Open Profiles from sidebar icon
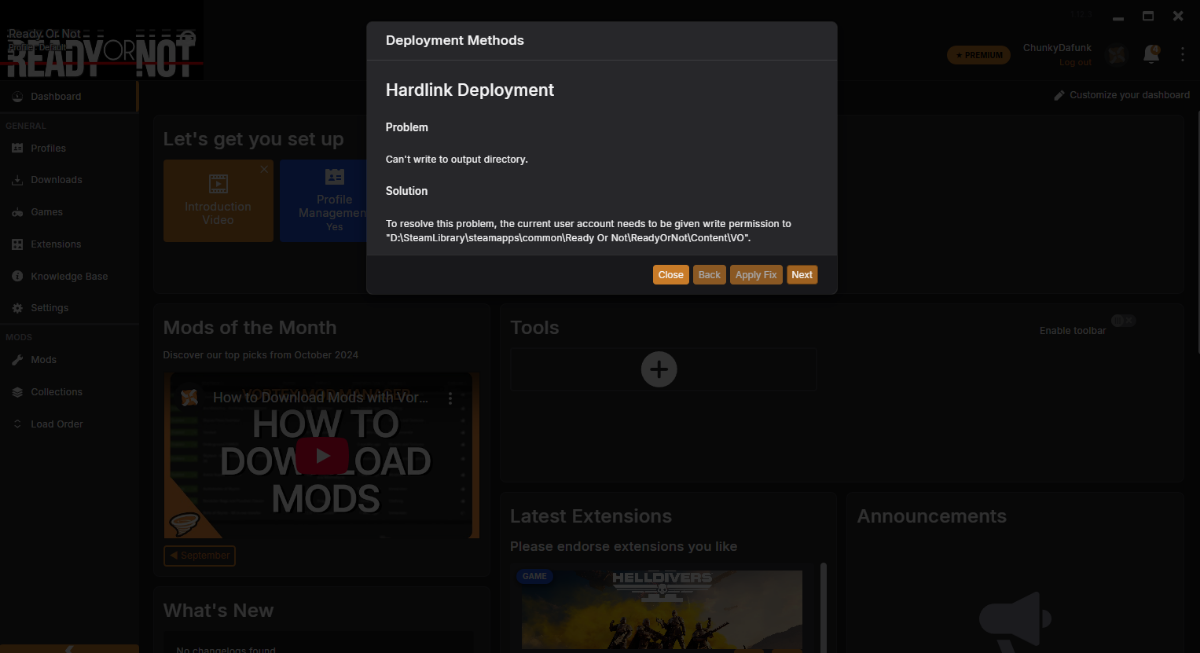The image size is (1200, 653). pos(18,148)
